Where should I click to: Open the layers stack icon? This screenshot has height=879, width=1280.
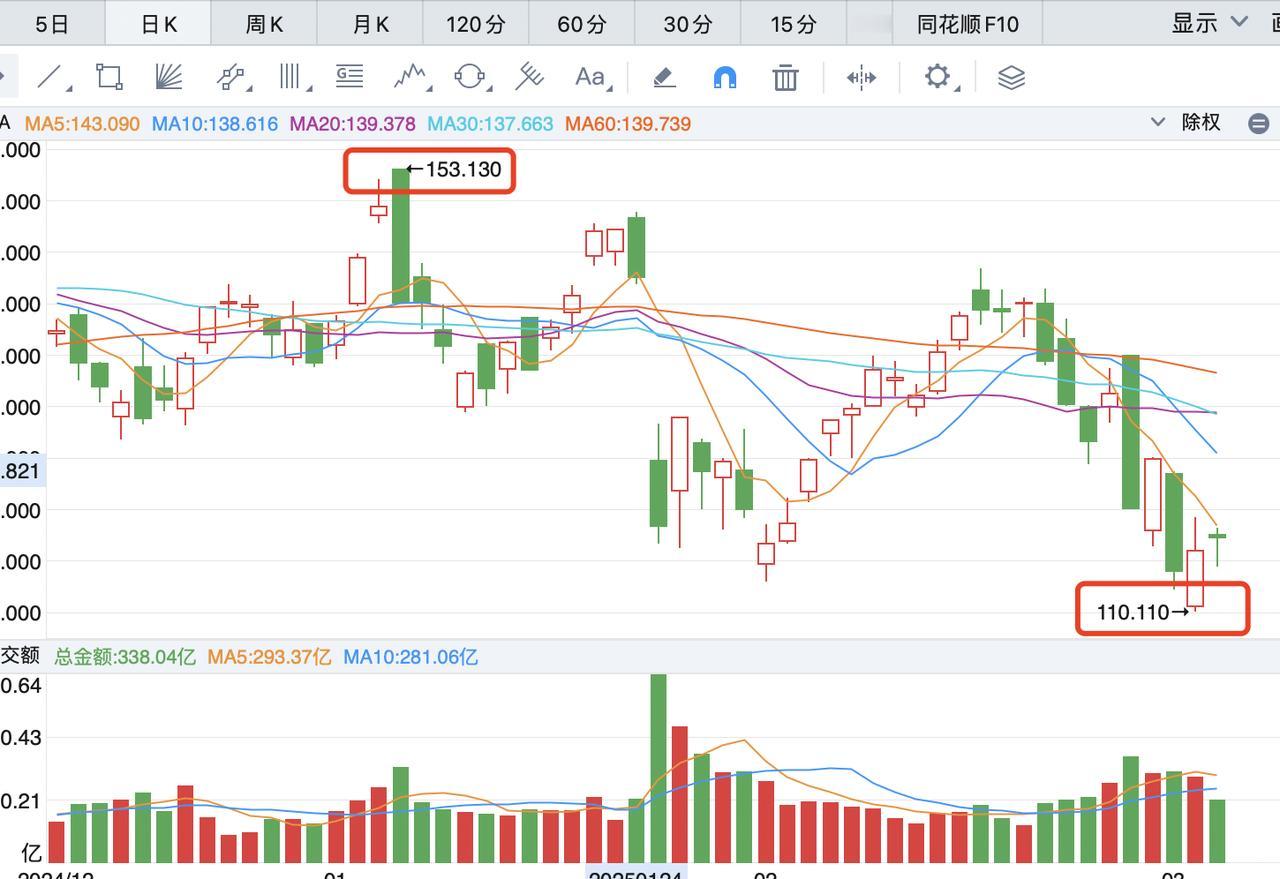tap(1011, 77)
